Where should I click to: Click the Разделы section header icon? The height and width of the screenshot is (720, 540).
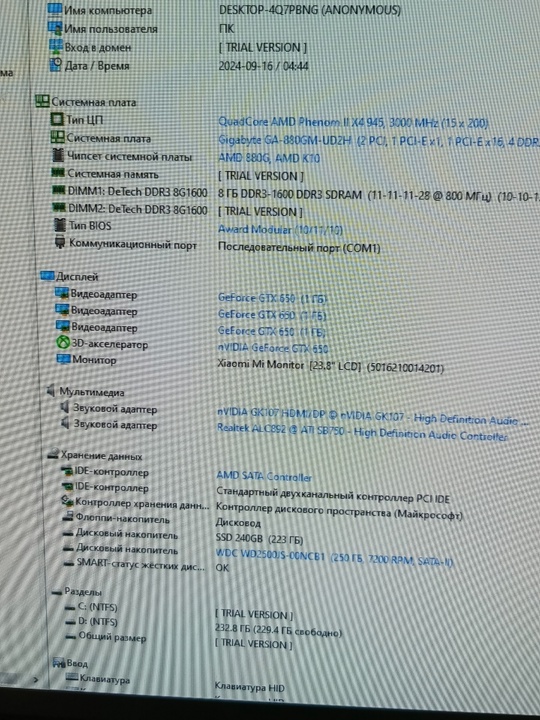[57, 592]
